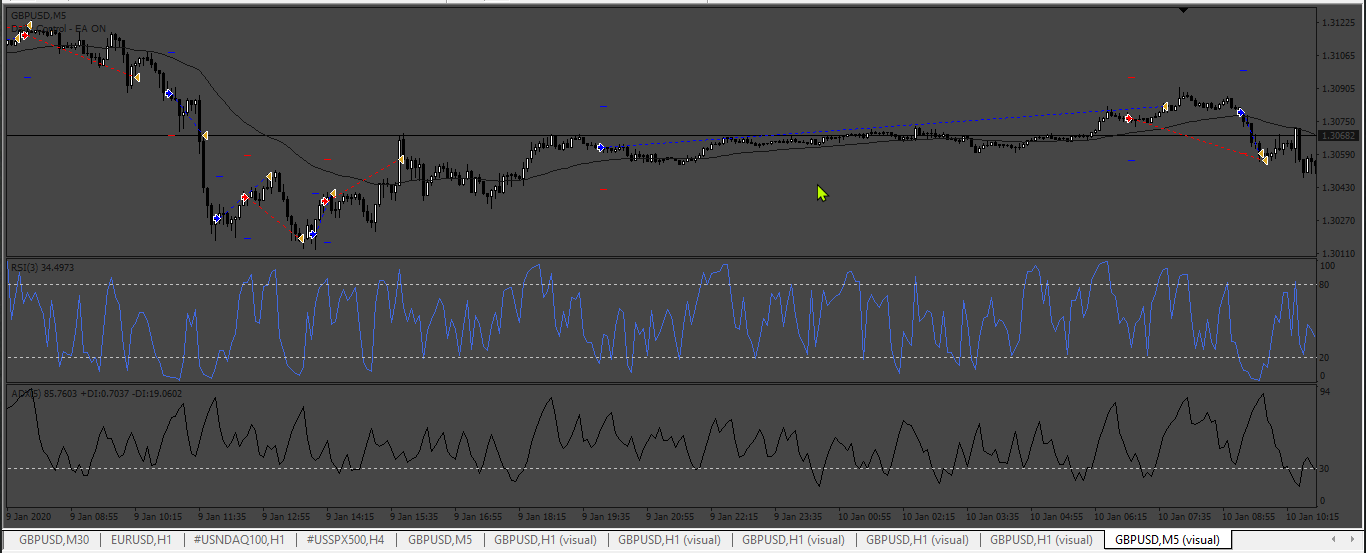1366x553 pixels.
Task: Click the RSI scale level 80
Action: pos(1326,285)
